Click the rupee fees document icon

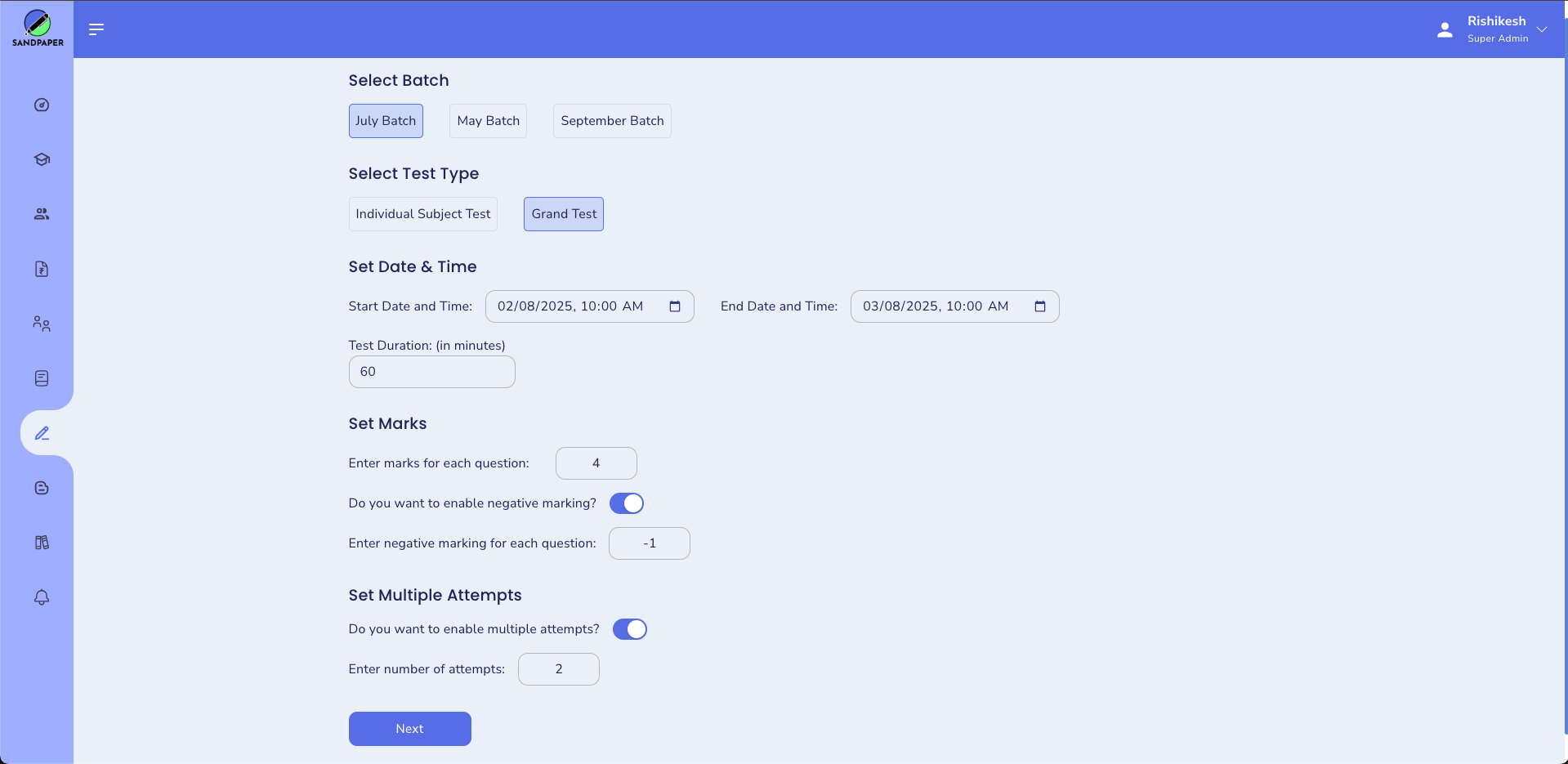(41, 269)
